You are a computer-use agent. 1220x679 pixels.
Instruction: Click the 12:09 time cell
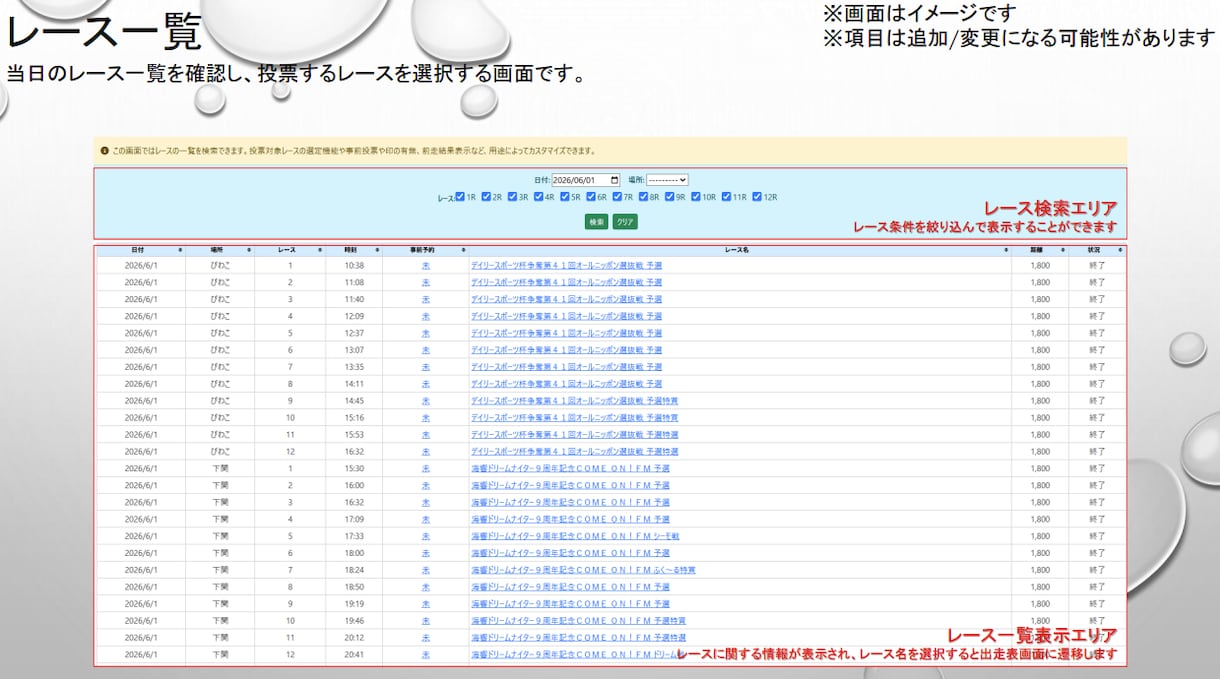click(x=354, y=317)
